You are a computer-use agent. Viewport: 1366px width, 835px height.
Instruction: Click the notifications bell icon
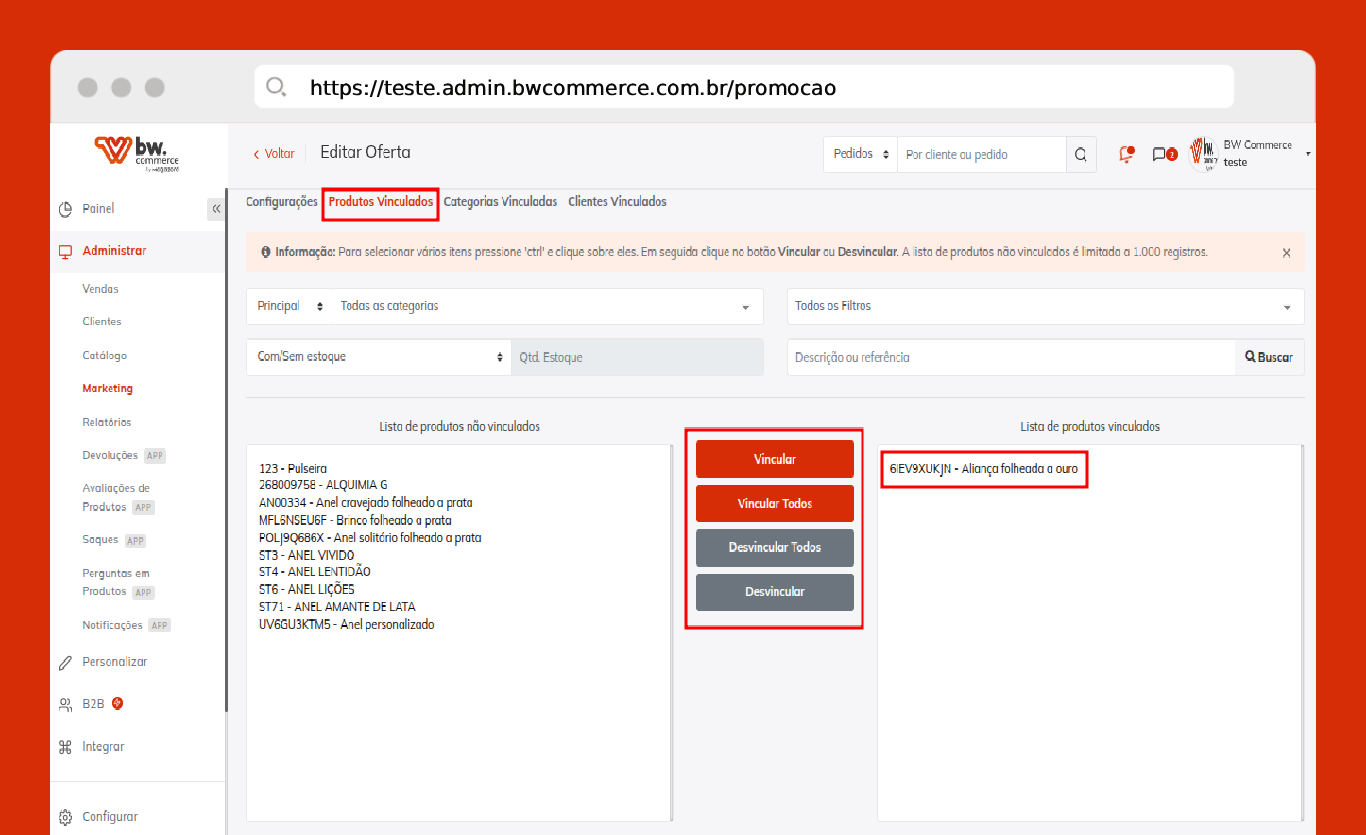coord(1126,154)
